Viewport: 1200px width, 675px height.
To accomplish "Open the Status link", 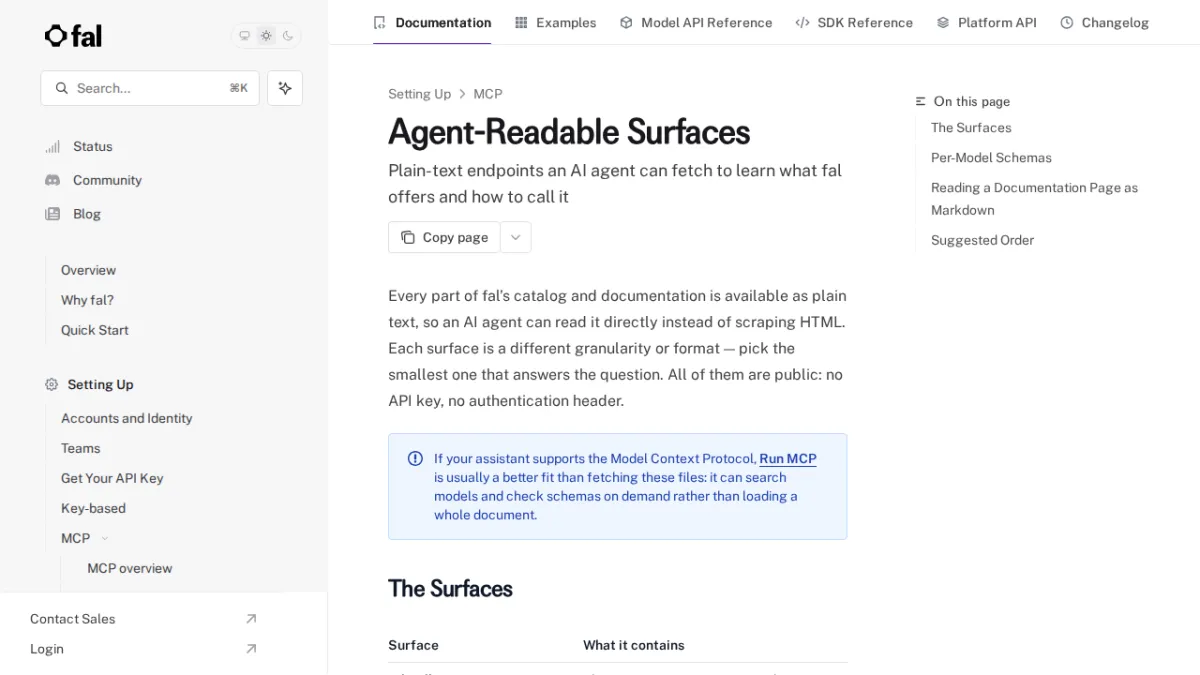I will pos(93,147).
